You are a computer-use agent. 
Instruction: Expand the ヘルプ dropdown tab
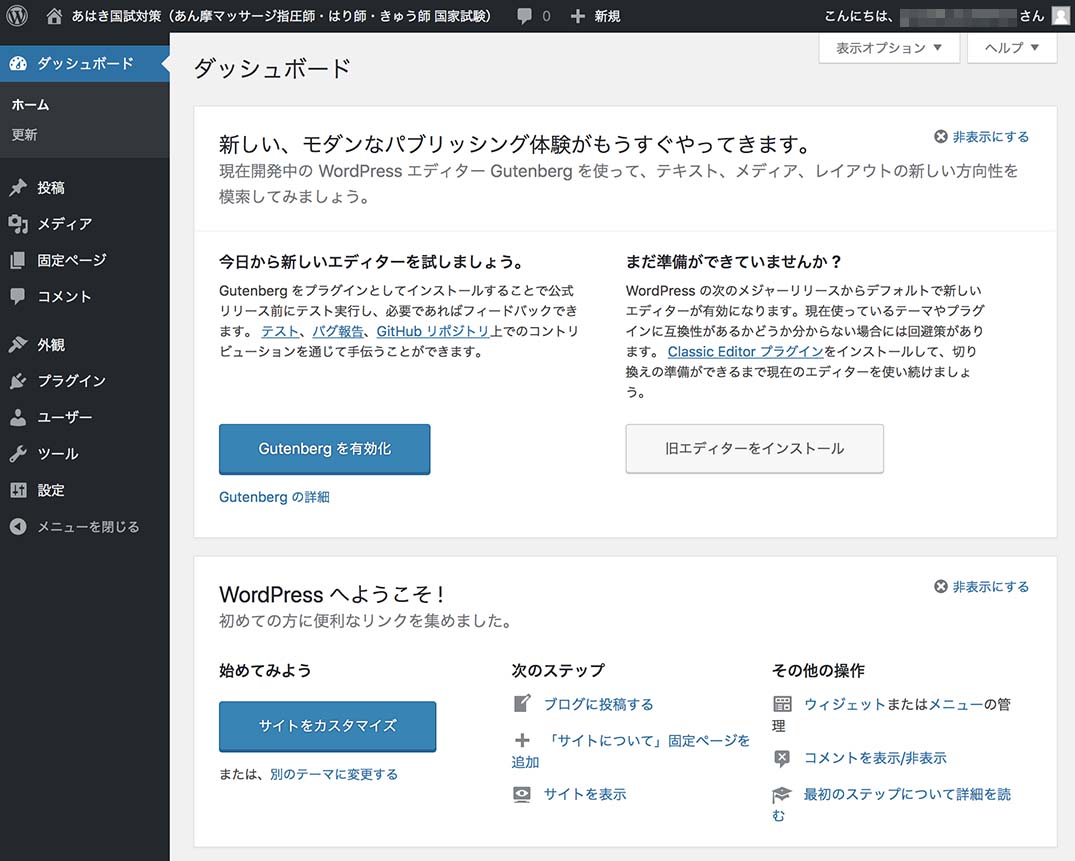(1011, 48)
